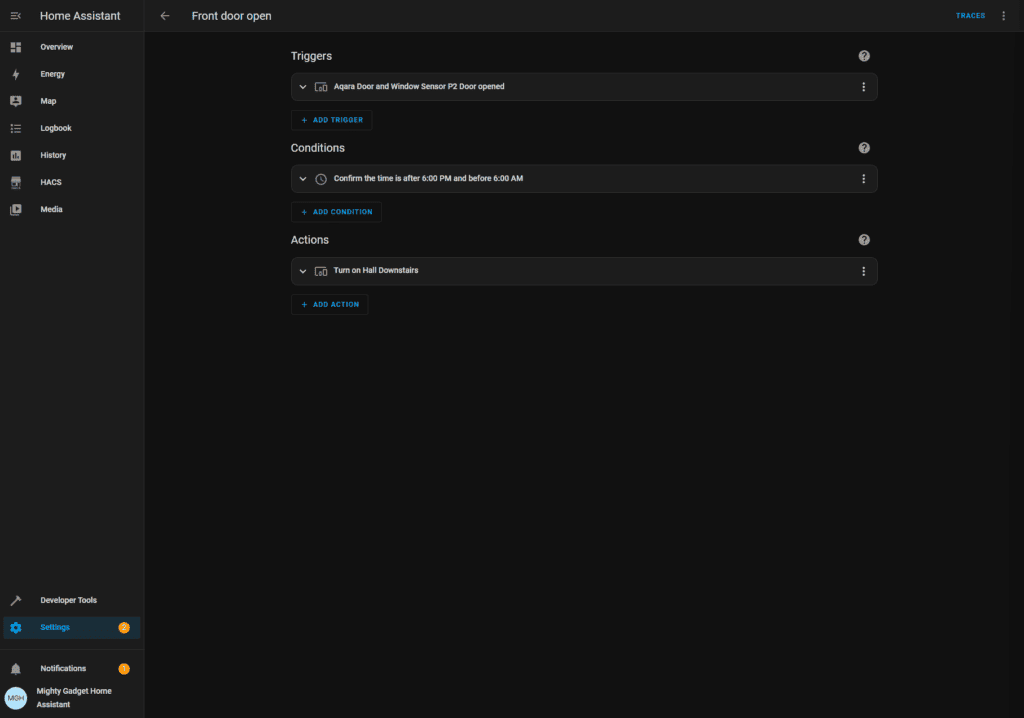The height and width of the screenshot is (718, 1024).
Task: Expand the time condition row chevron
Action: click(x=303, y=179)
